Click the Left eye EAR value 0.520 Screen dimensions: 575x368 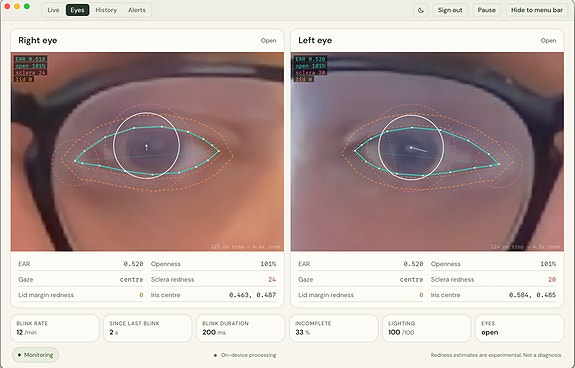[413, 264]
